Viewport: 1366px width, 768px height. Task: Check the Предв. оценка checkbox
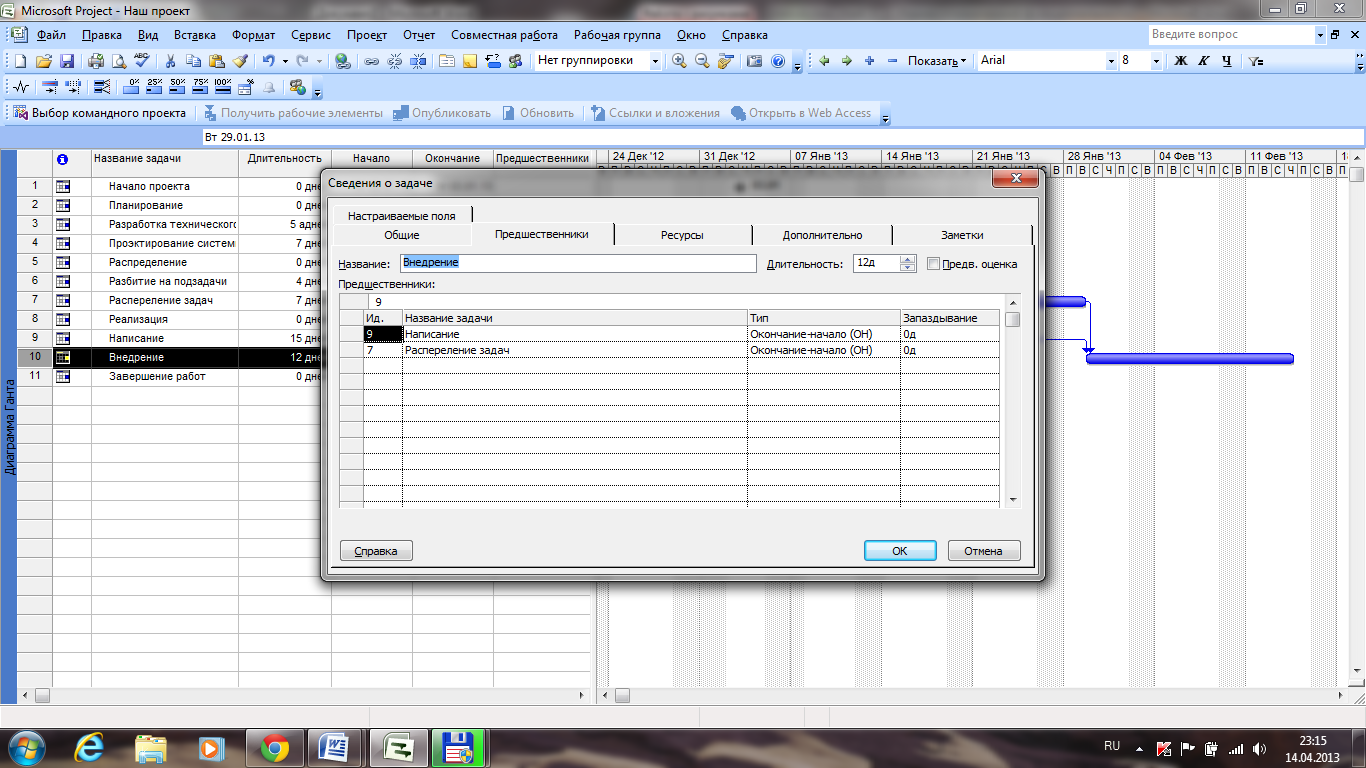933,264
